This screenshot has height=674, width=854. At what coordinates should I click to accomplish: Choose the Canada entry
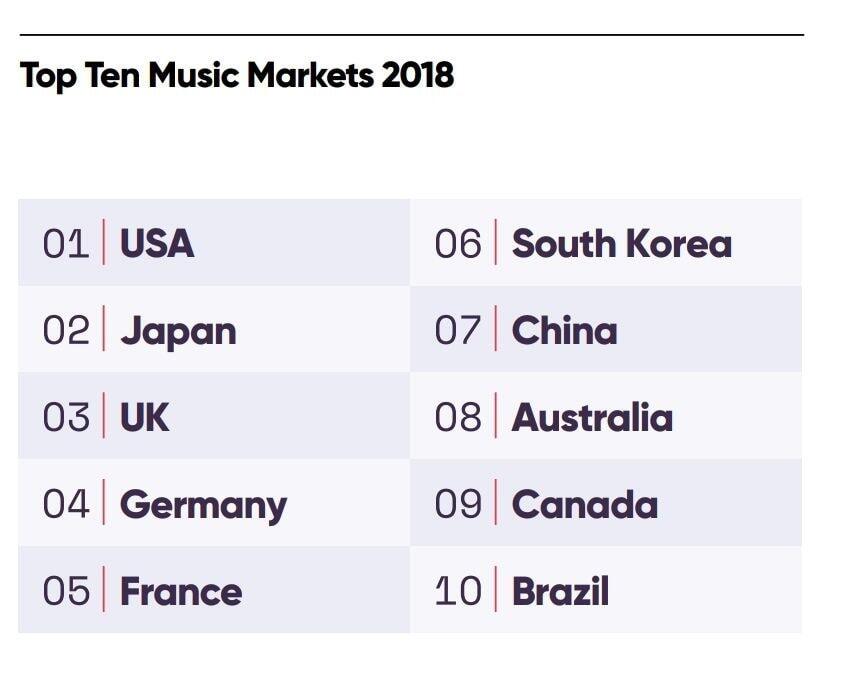coord(584,504)
